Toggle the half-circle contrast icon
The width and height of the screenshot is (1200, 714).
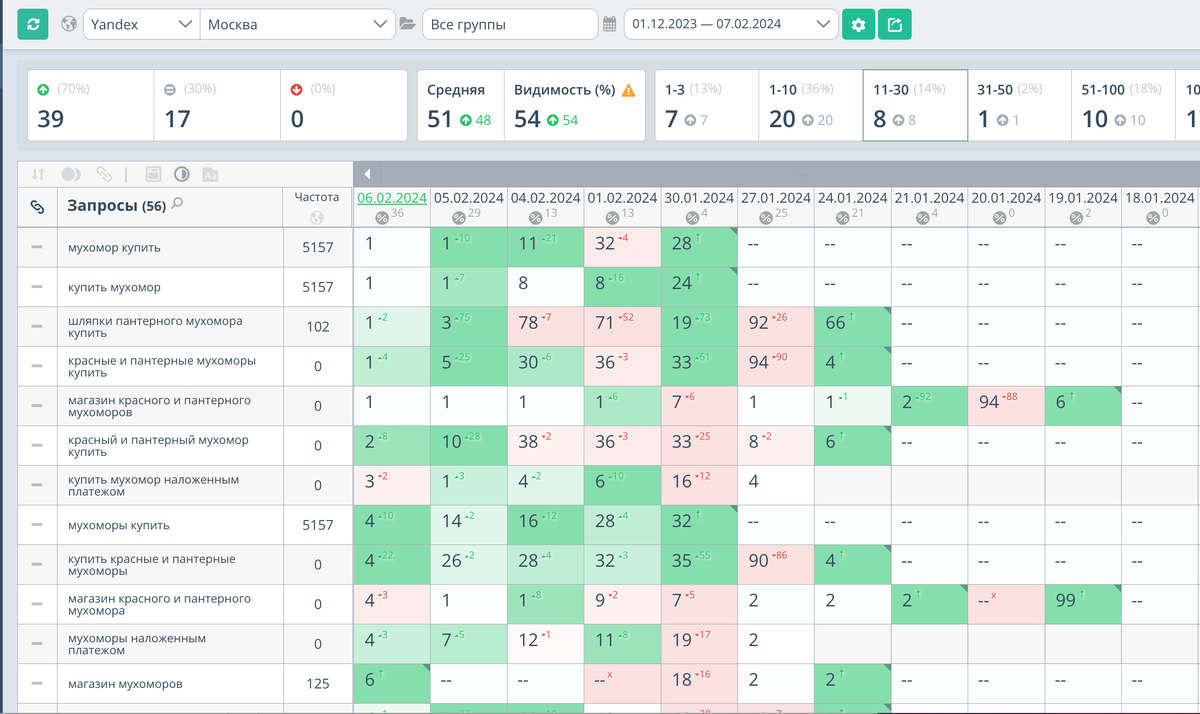click(x=182, y=173)
